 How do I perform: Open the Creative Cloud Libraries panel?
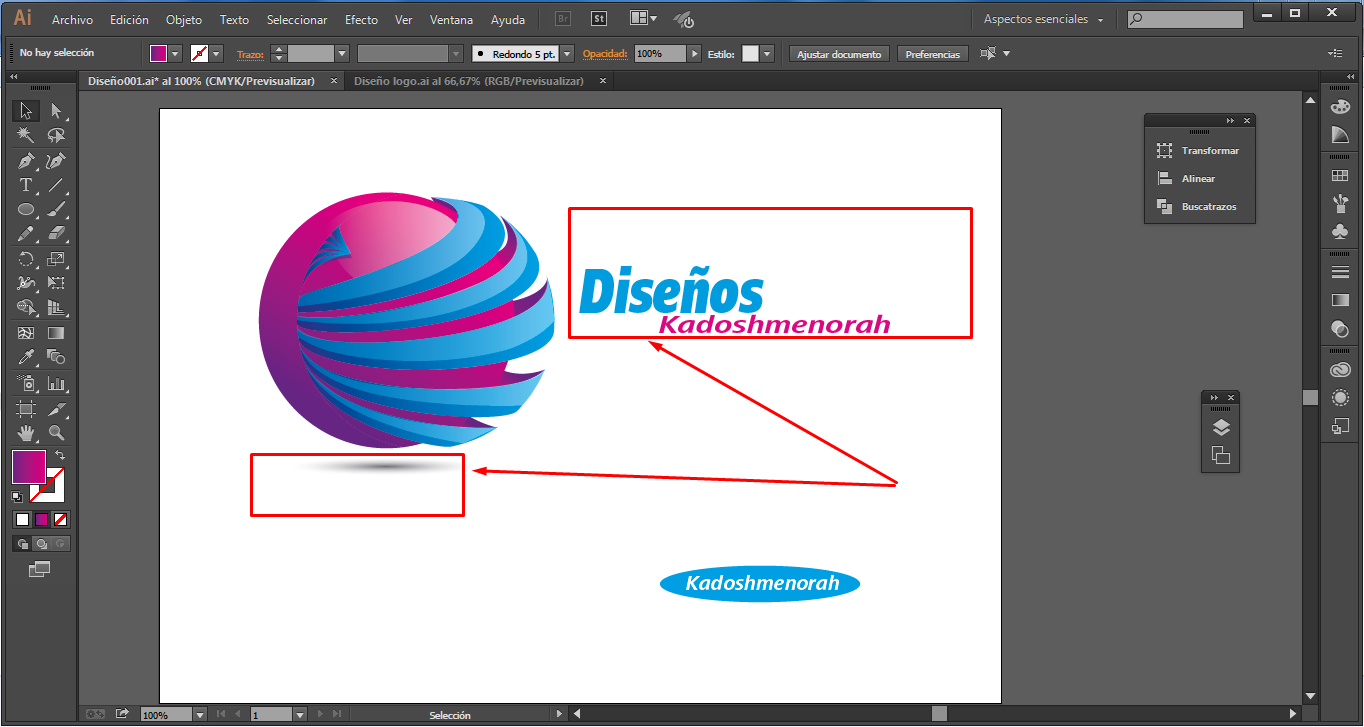pyautogui.click(x=1340, y=370)
